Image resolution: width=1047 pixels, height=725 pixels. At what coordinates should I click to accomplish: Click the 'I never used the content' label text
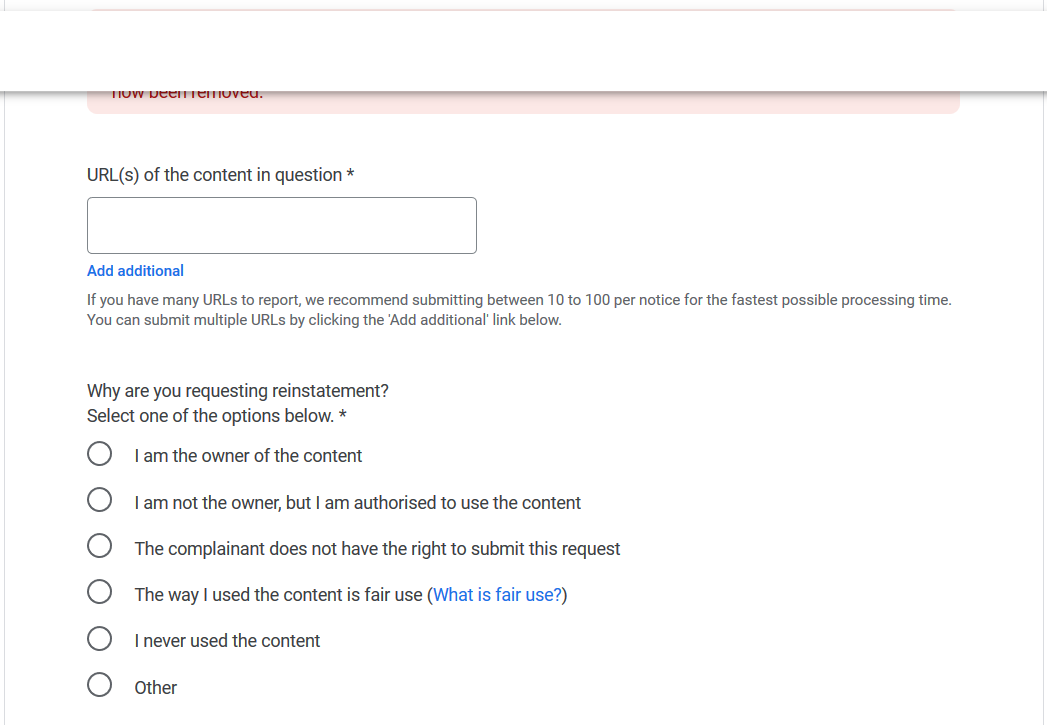point(227,641)
